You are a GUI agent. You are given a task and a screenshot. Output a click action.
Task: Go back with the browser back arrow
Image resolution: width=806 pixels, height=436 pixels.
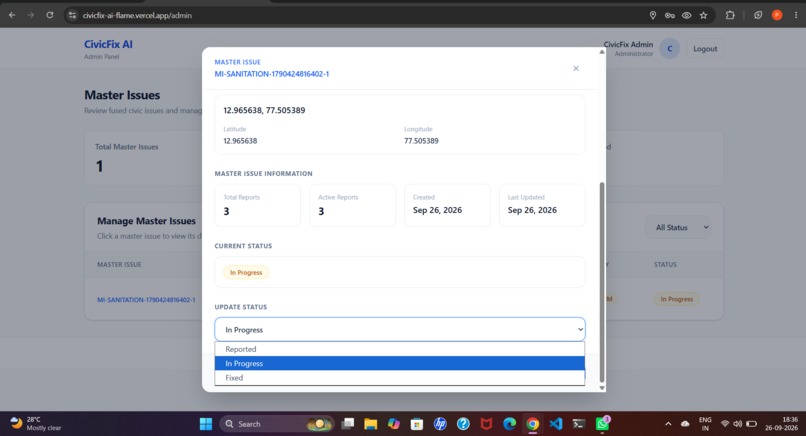coord(12,15)
